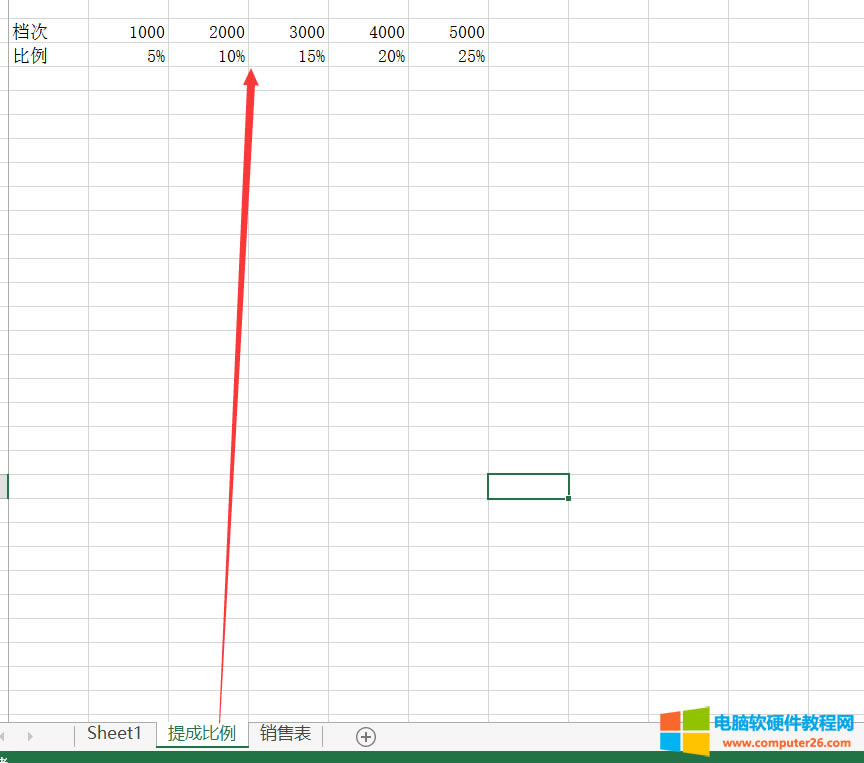864x763 pixels.
Task: Click the currently highlighted empty cell
Action: click(528, 485)
